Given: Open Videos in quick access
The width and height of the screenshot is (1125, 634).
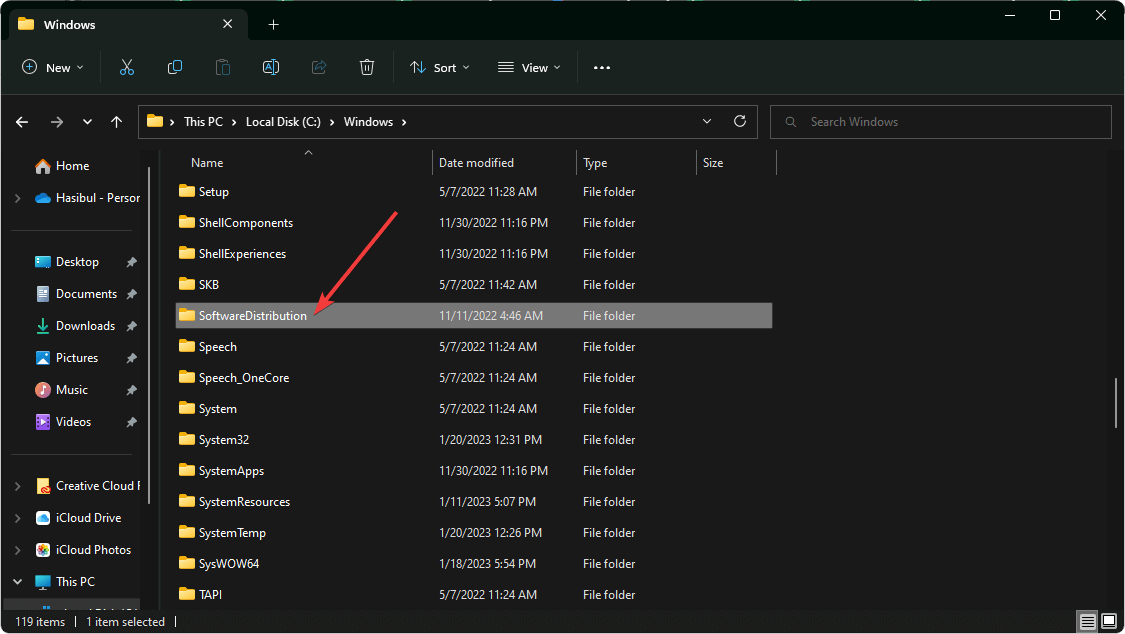Looking at the screenshot, I should tap(73, 422).
